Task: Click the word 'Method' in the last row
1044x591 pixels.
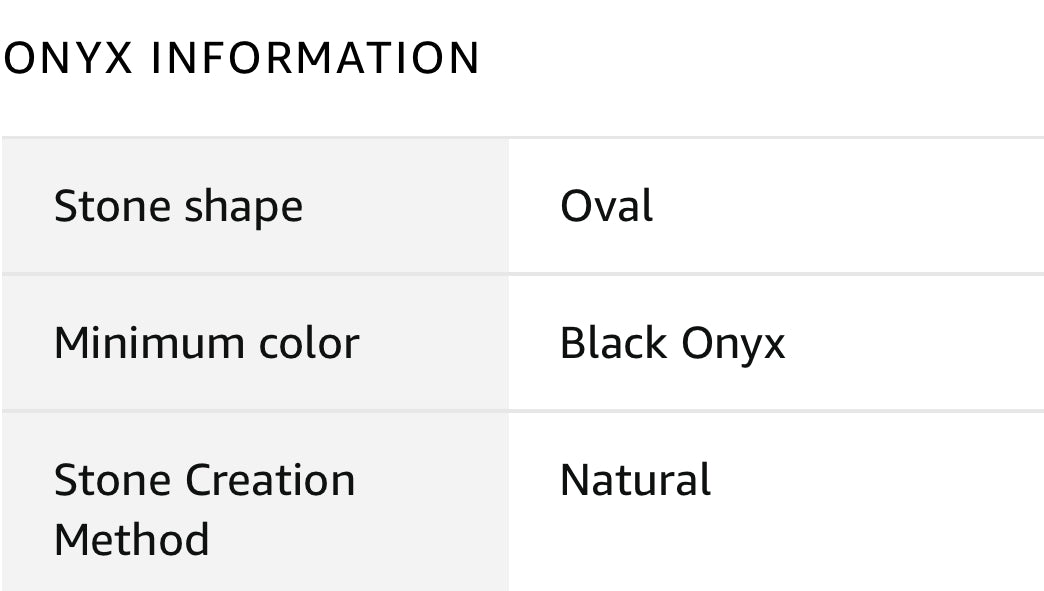Action: pos(132,539)
